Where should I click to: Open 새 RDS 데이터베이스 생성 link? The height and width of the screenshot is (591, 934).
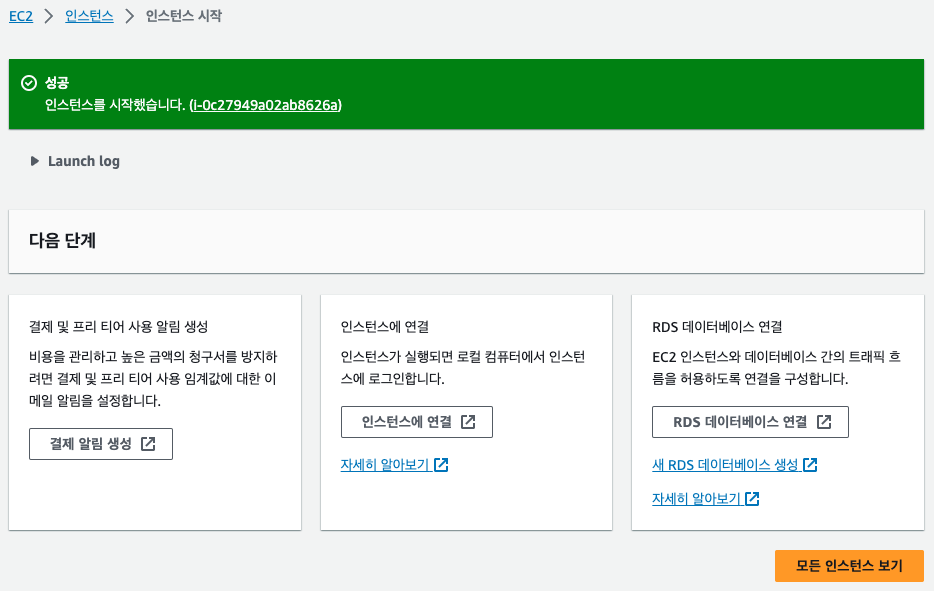[x=734, y=465]
